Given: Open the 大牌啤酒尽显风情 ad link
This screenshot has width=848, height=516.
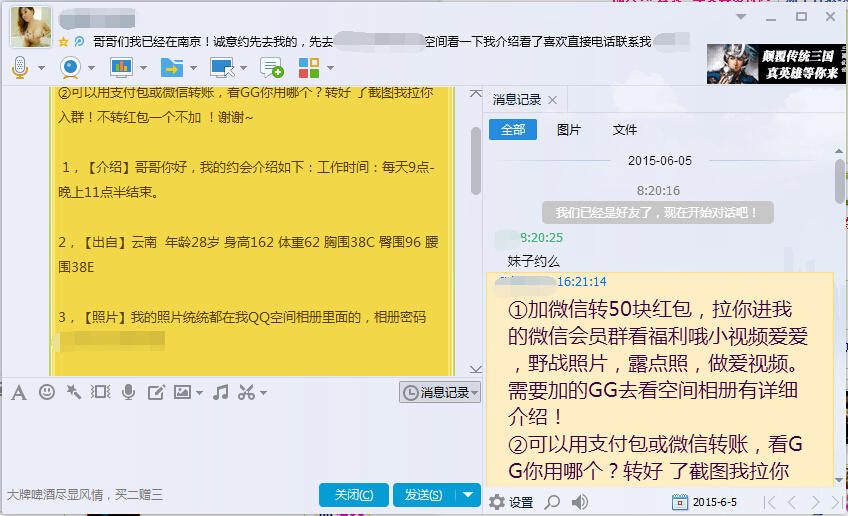Looking at the screenshot, I should tap(84, 495).
